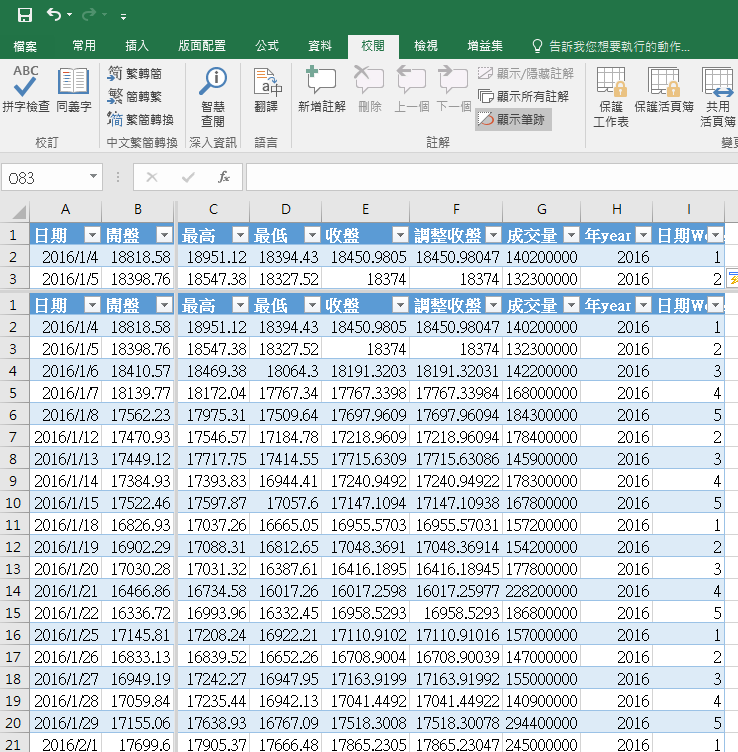
Task: Launch the 翻譯 translate tool
Action: pyautogui.click(x=267, y=90)
